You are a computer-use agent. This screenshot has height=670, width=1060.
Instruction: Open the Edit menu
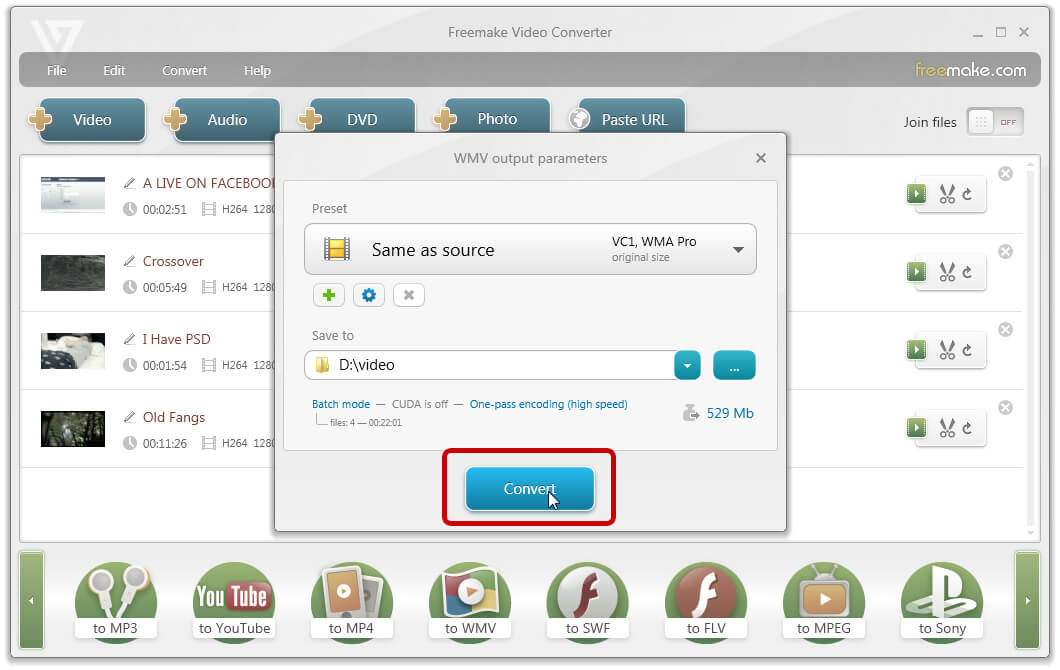pyautogui.click(x=114, y=70)
